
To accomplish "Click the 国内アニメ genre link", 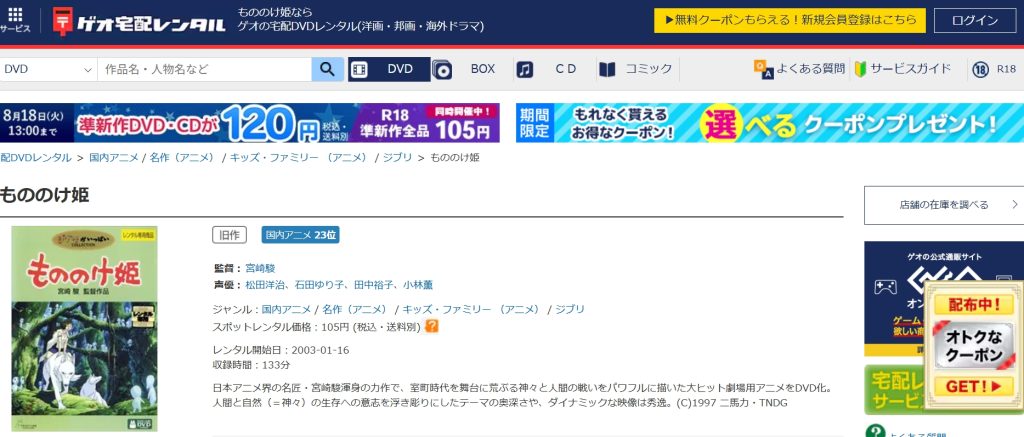I will (x=286, y=309).
